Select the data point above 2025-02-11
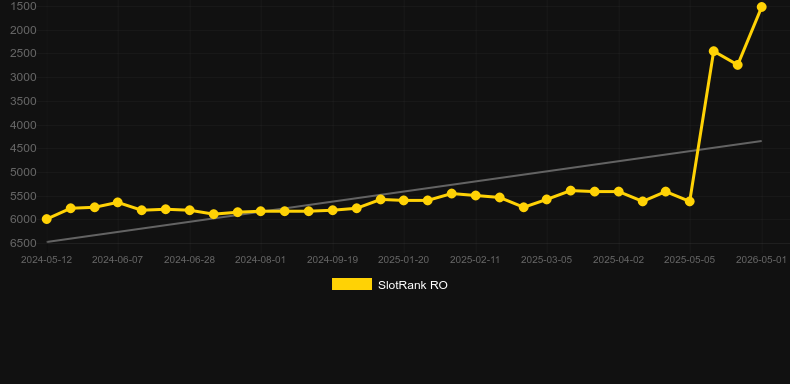Image resolution: width=790 pixels, height=384 pixels. coord(476,196)
